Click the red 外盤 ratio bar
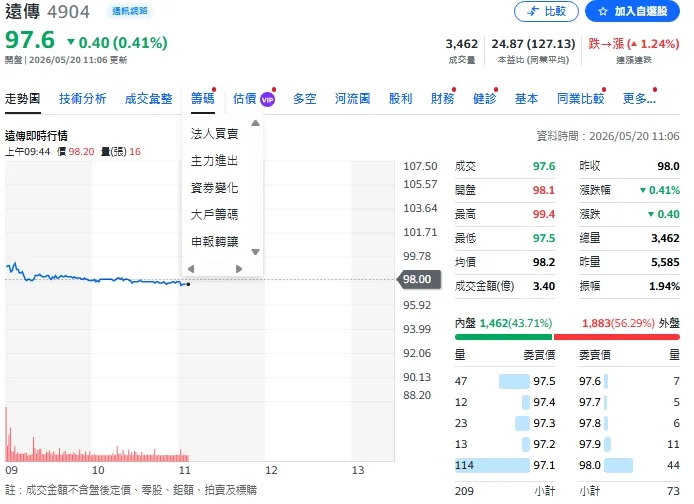The height and width of the screenshot is (504, 694). coord(617,337)
